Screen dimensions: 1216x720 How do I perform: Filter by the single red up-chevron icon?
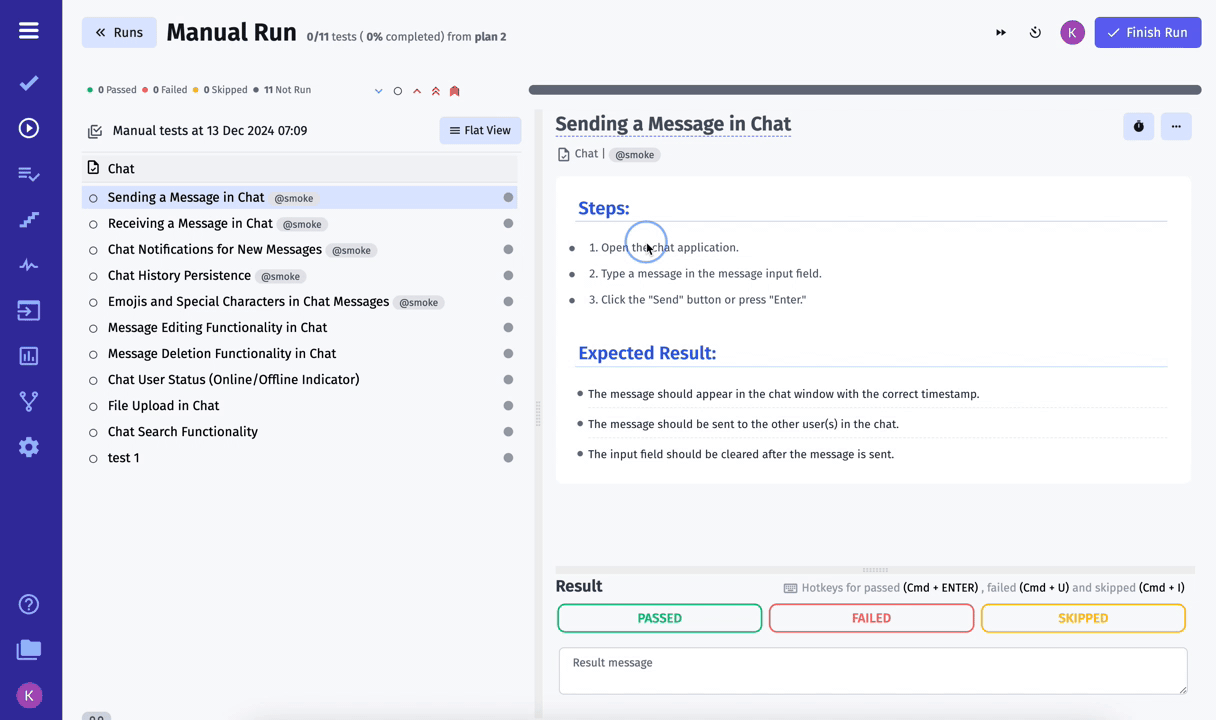click(417, 91)
